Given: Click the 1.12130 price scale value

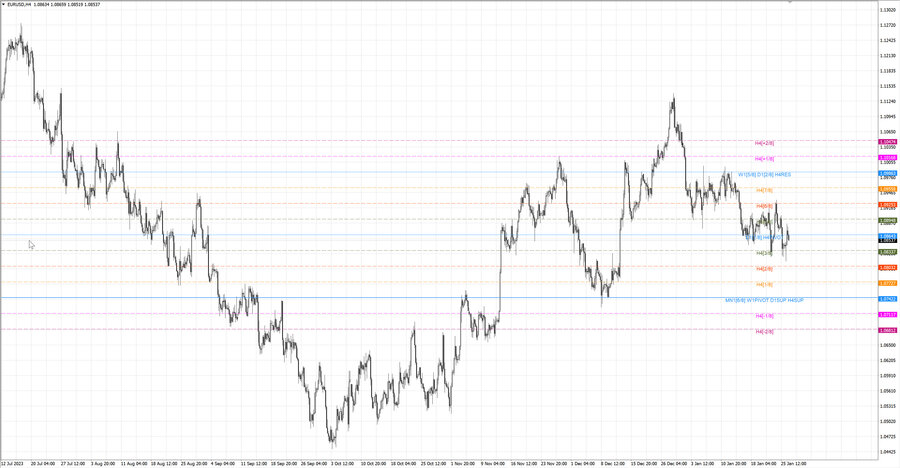Looking at the screenshot, I should (x=888, y=56).
